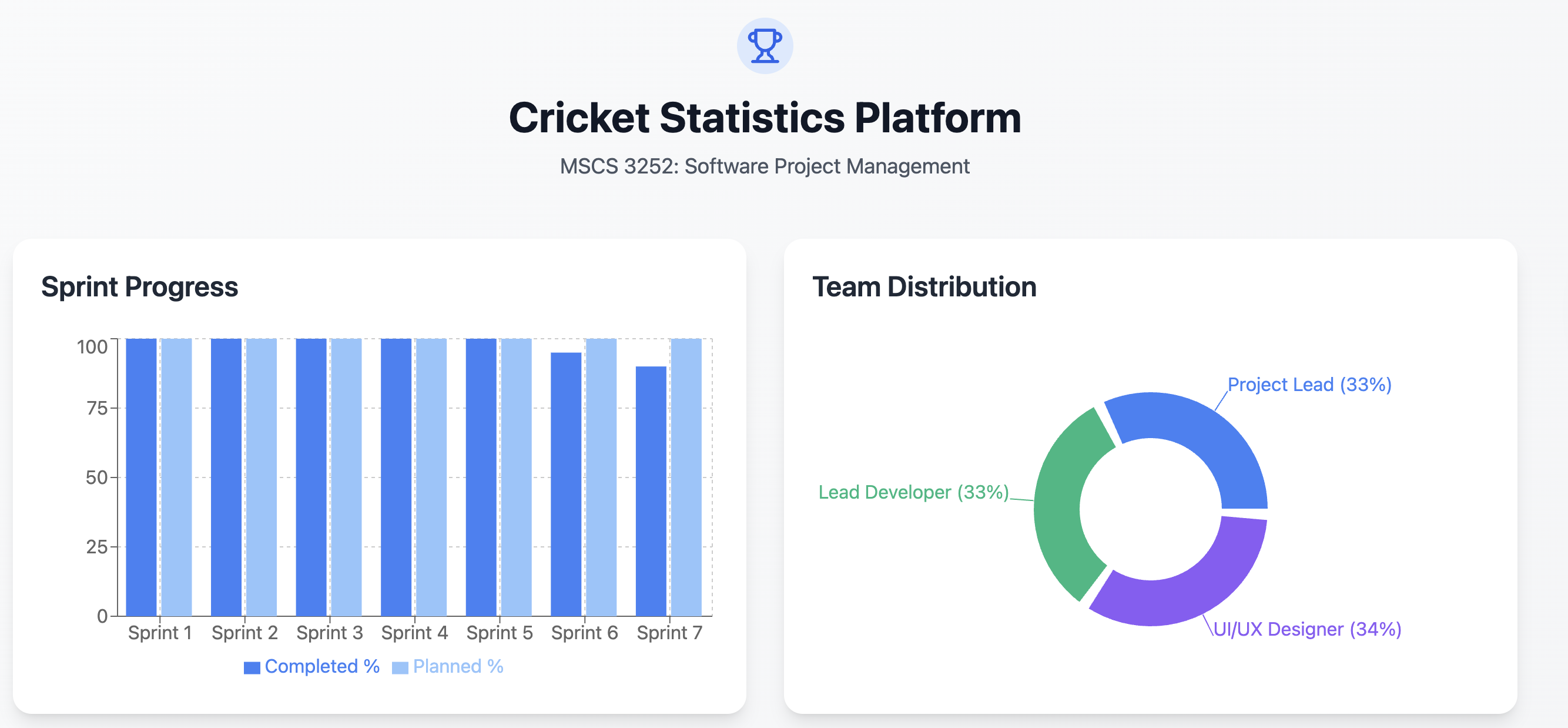Click the Lead Developer (33%) label

click(913, 492)
